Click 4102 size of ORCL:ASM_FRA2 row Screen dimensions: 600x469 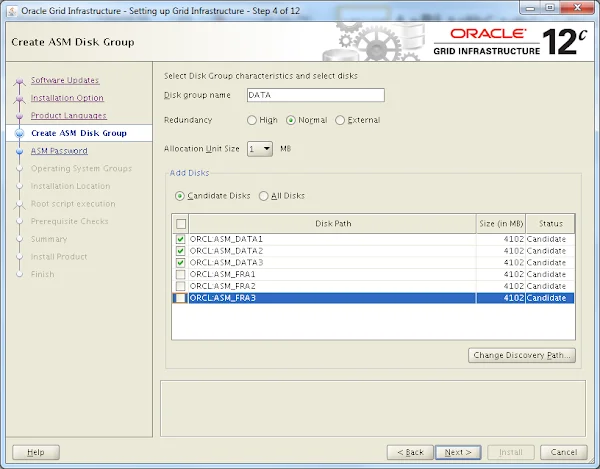click(x=514, y=286)
